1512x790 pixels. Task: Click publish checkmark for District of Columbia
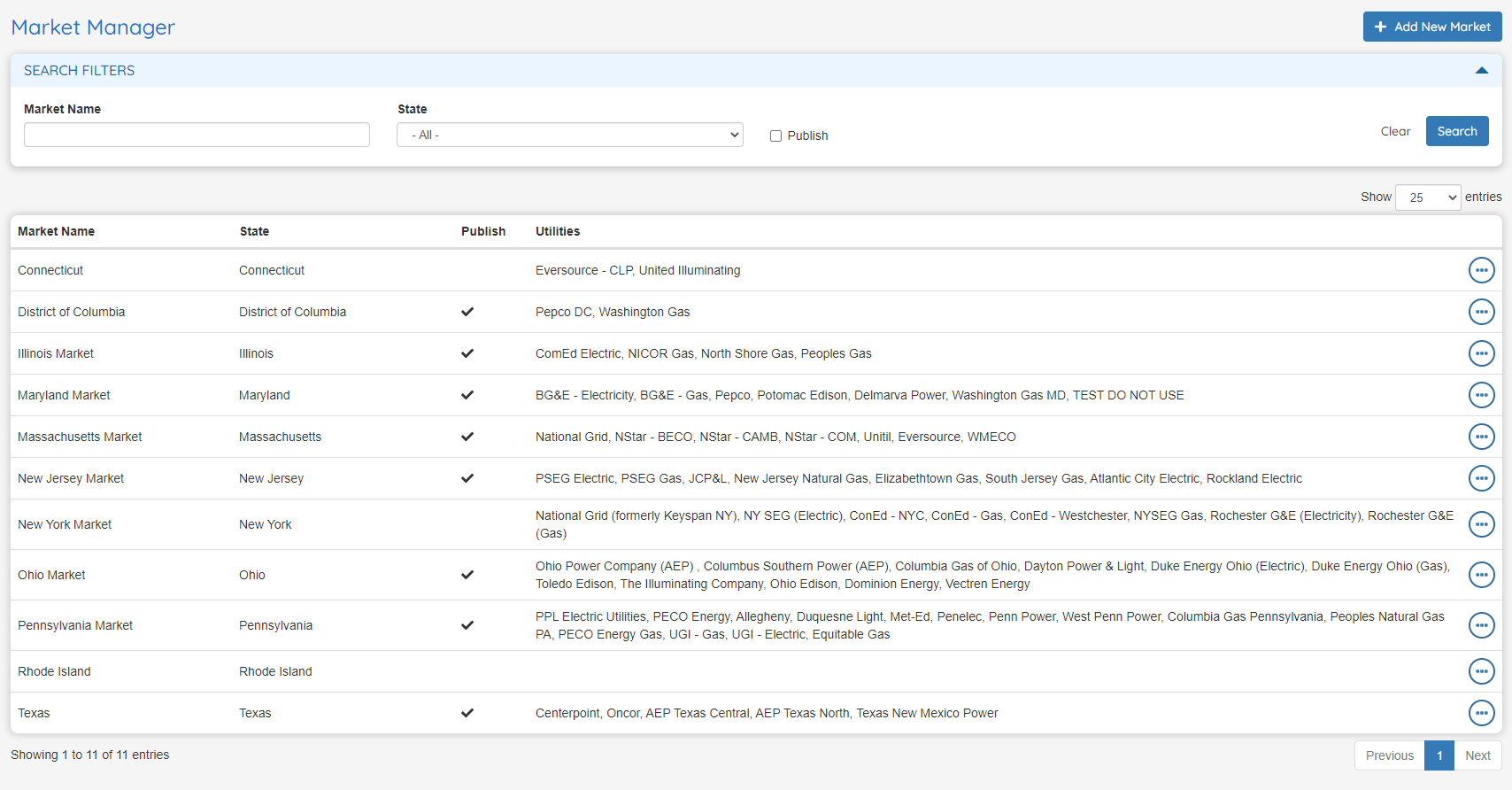467,312
